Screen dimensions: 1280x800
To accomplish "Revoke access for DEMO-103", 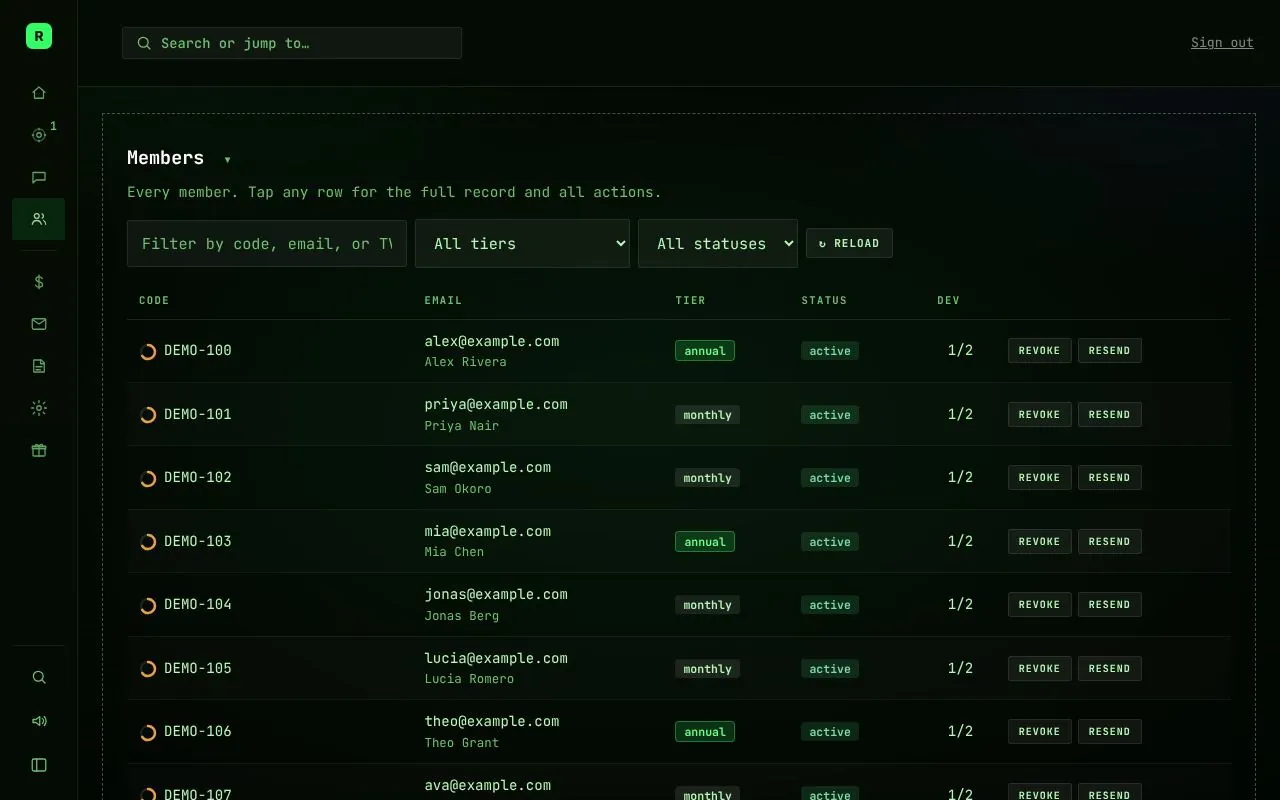I will pos(1039,541).
